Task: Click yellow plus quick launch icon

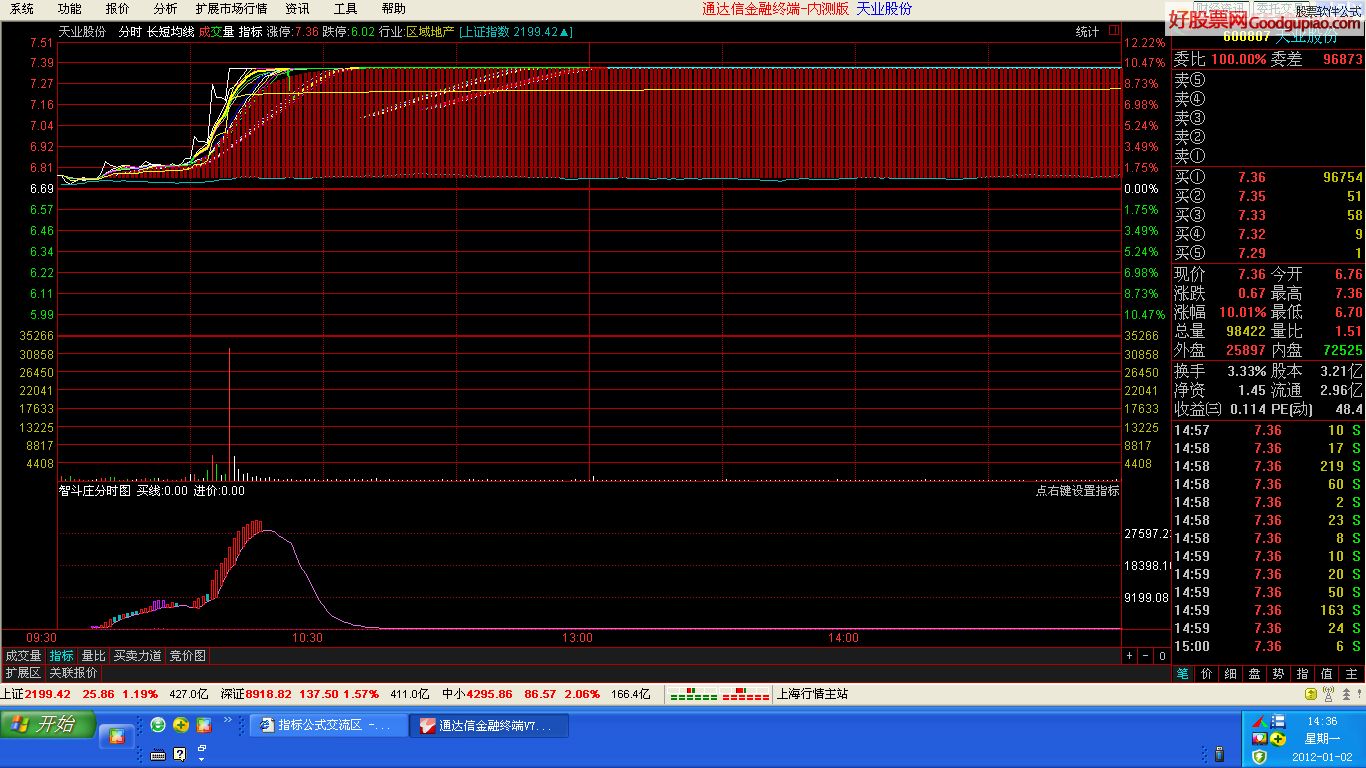Action: (181, 725)
